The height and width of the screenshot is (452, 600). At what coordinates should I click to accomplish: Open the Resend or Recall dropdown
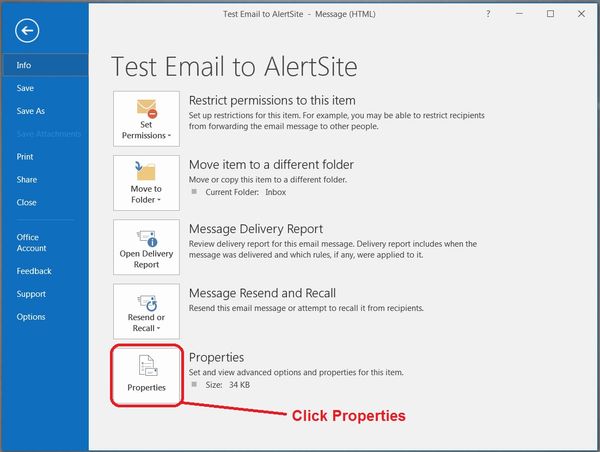tap(146, 312)
